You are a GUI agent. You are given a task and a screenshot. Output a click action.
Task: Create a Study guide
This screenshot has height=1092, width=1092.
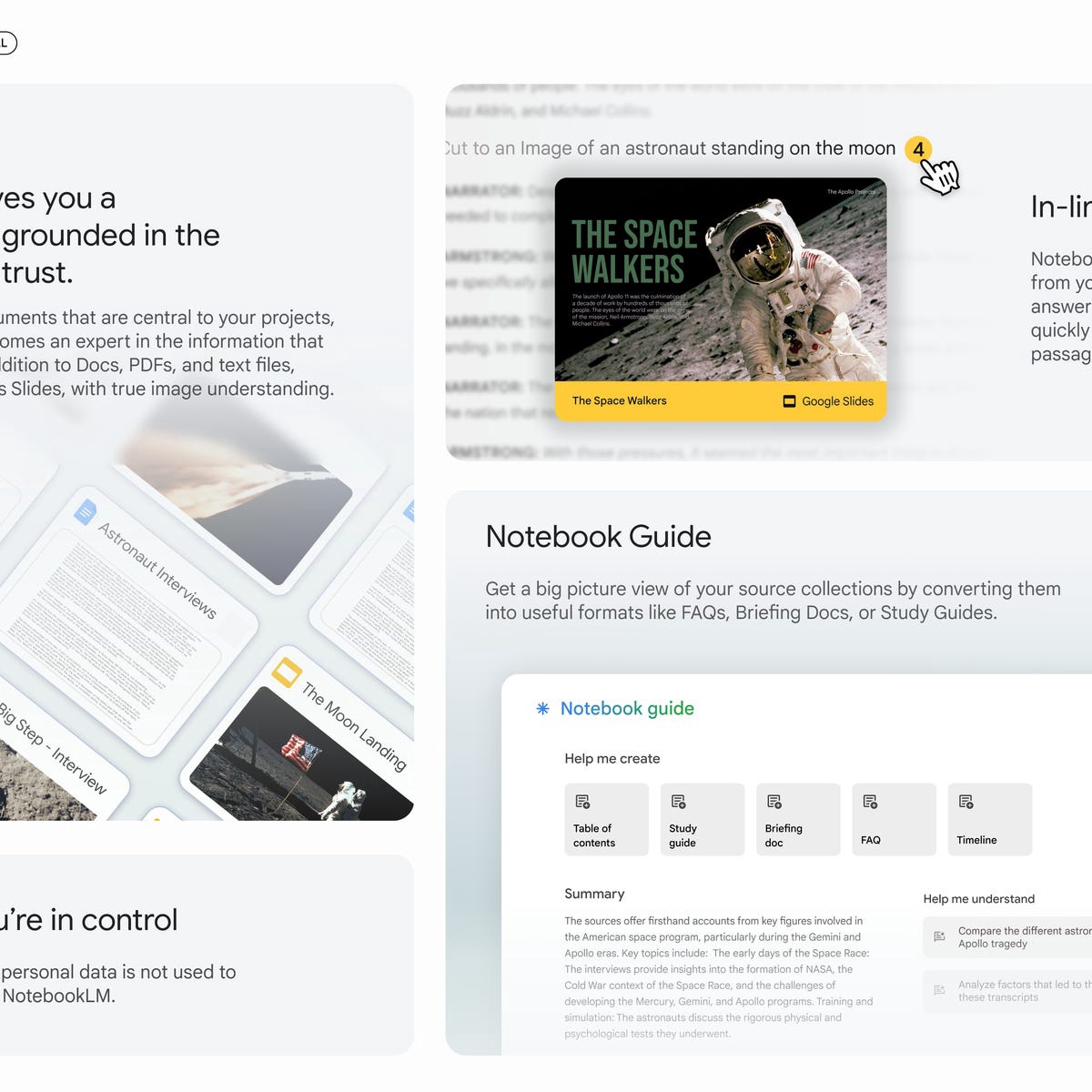click(x=702, y=819)
